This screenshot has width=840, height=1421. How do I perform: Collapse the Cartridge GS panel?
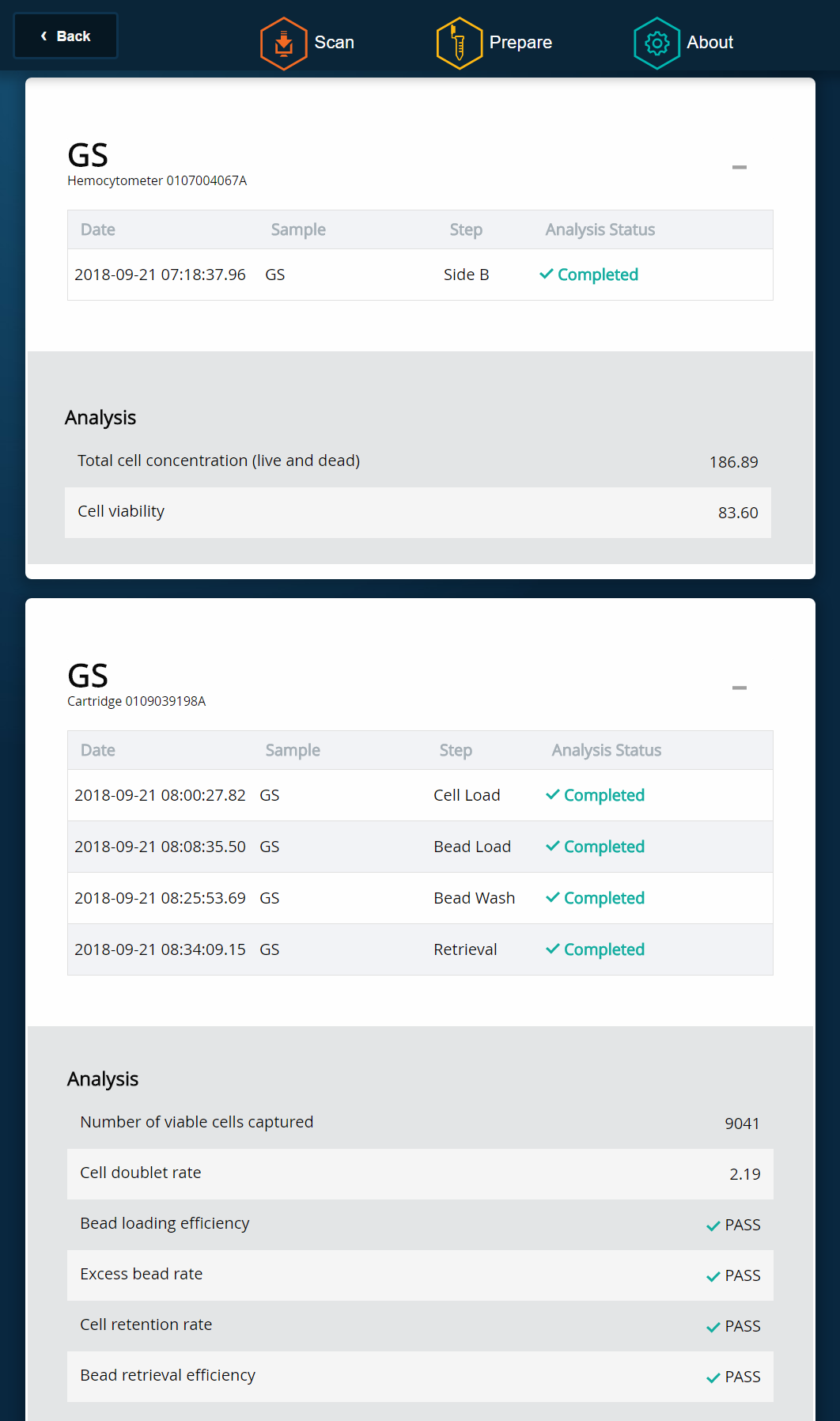pos(739,688)
